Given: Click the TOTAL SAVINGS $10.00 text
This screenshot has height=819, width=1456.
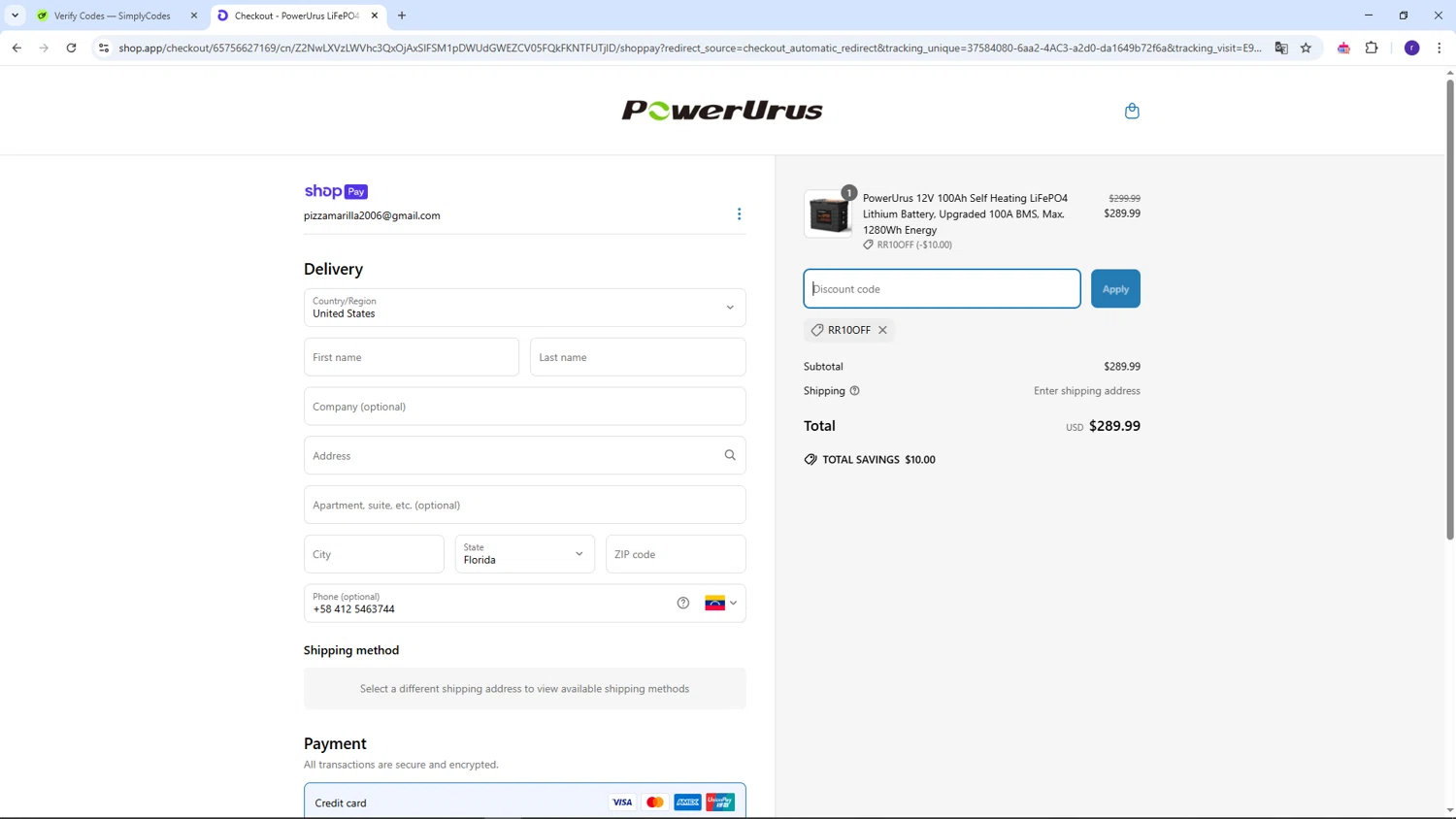Looking at the screenshot, I should (878, 460).
